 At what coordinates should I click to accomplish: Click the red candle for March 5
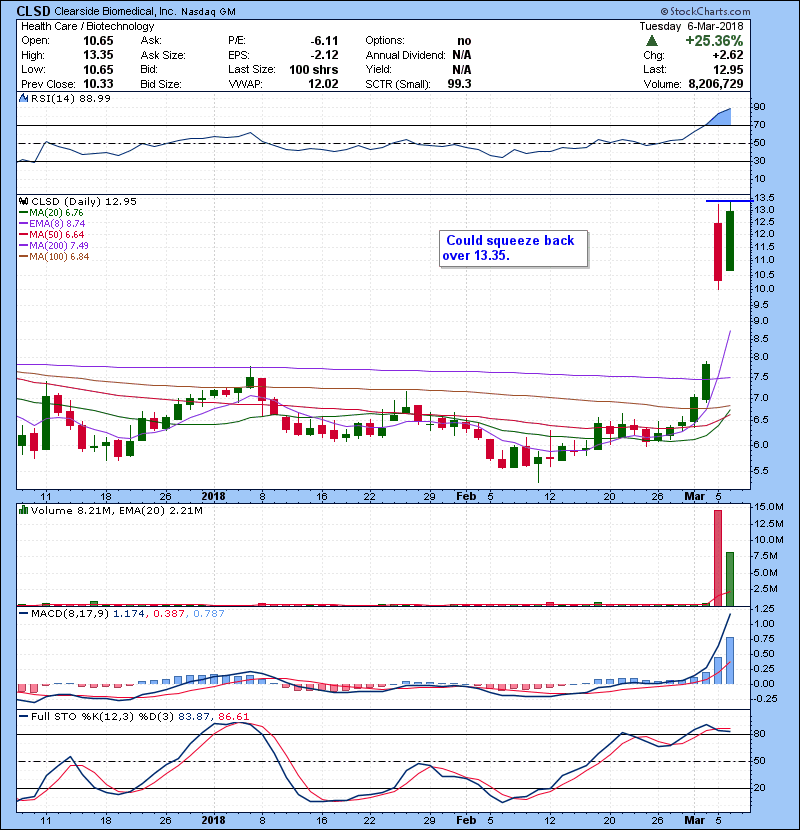718,251
